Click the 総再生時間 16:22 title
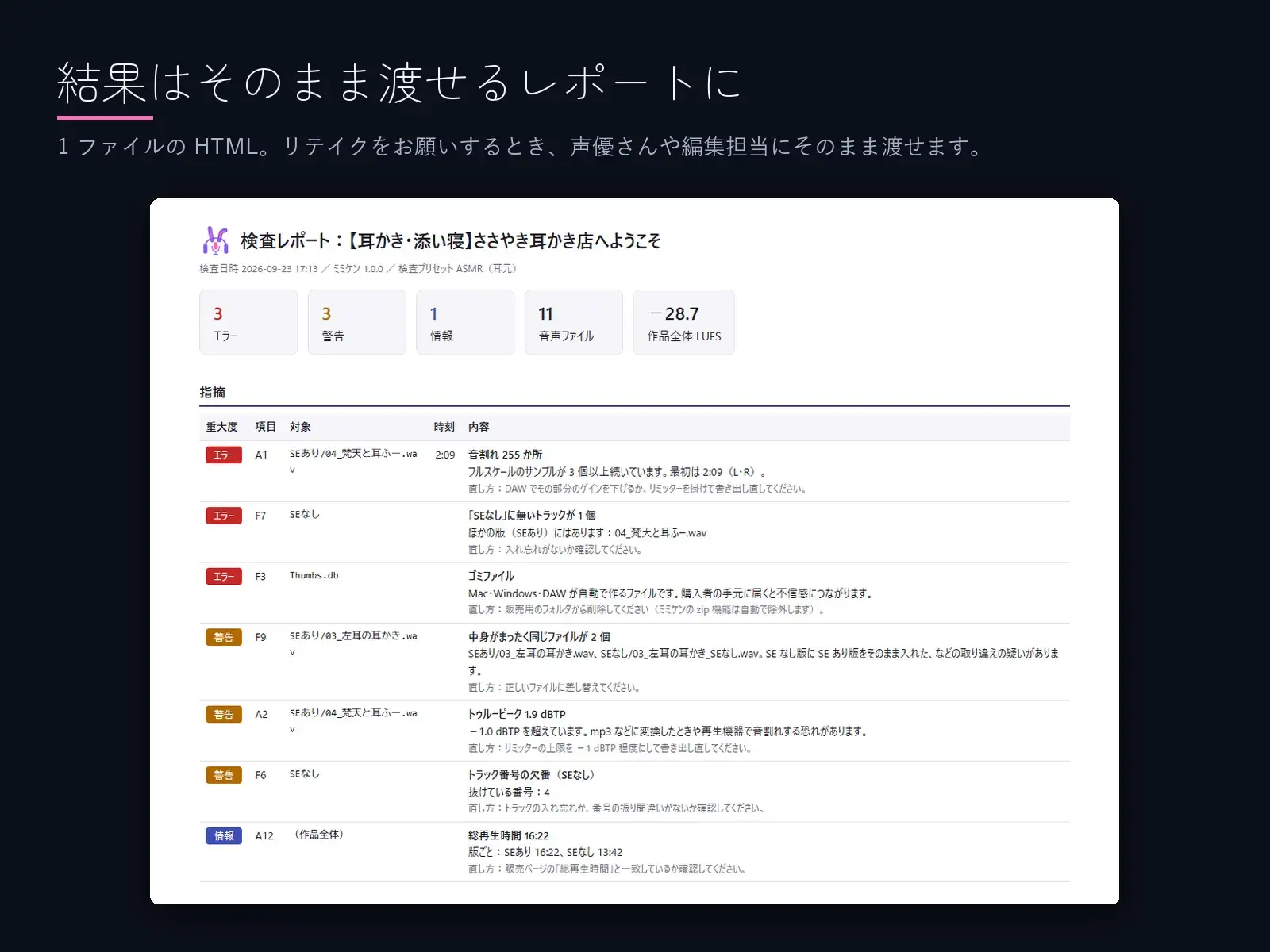 click(508, 835)
